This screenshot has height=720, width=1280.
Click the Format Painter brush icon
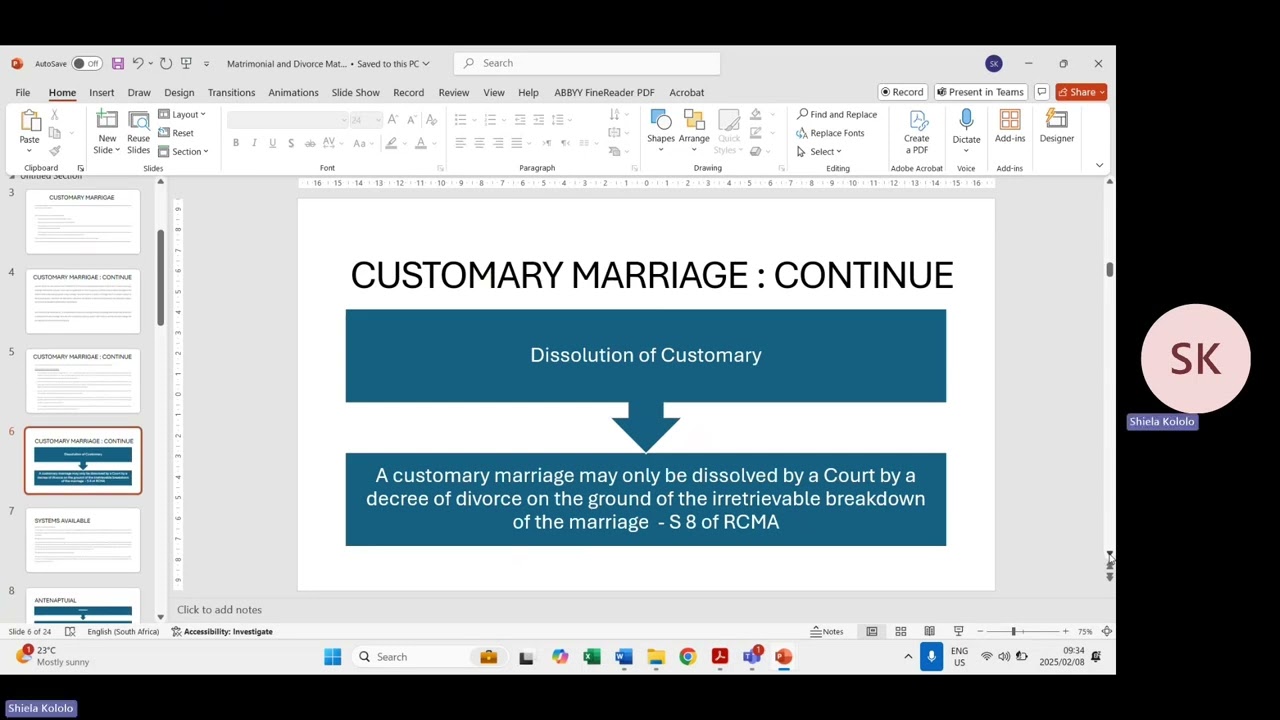tap(54, 151)
